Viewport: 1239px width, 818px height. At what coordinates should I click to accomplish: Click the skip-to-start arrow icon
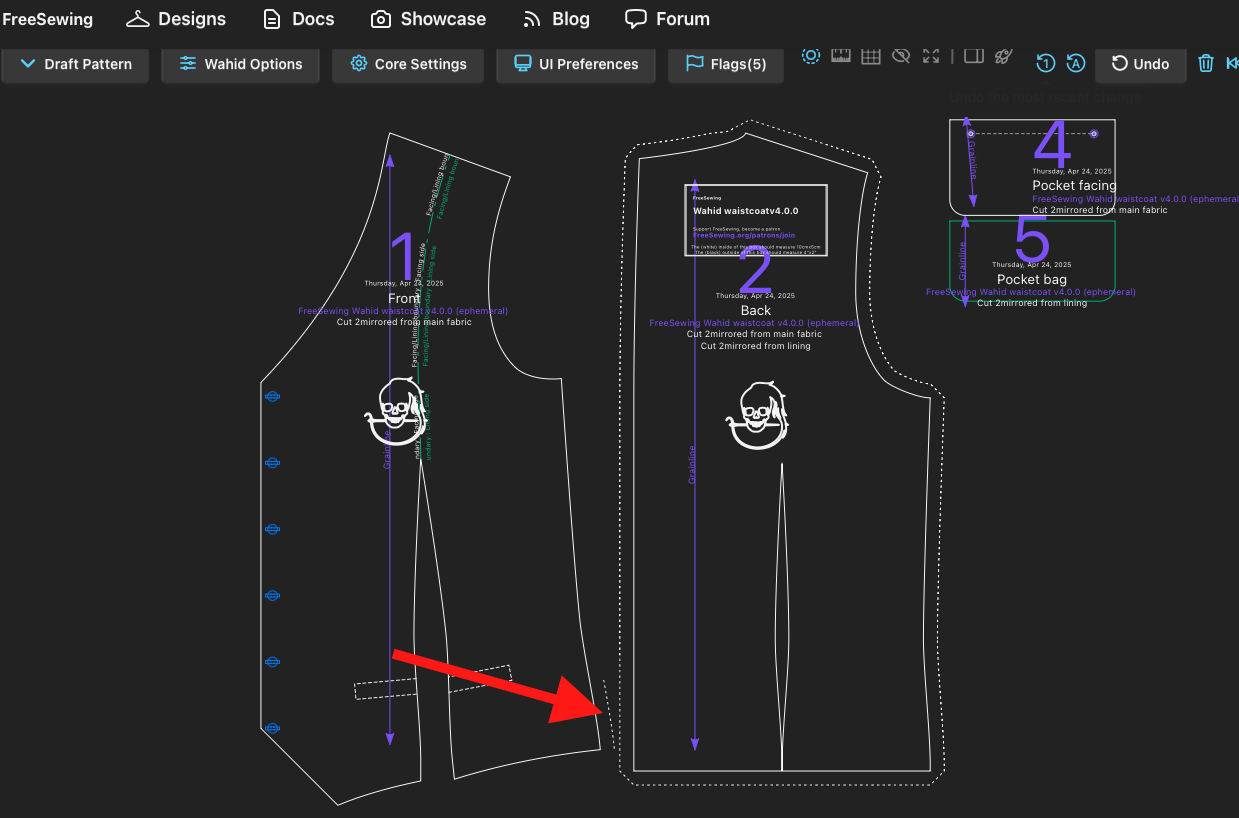tap(1232, 63)
